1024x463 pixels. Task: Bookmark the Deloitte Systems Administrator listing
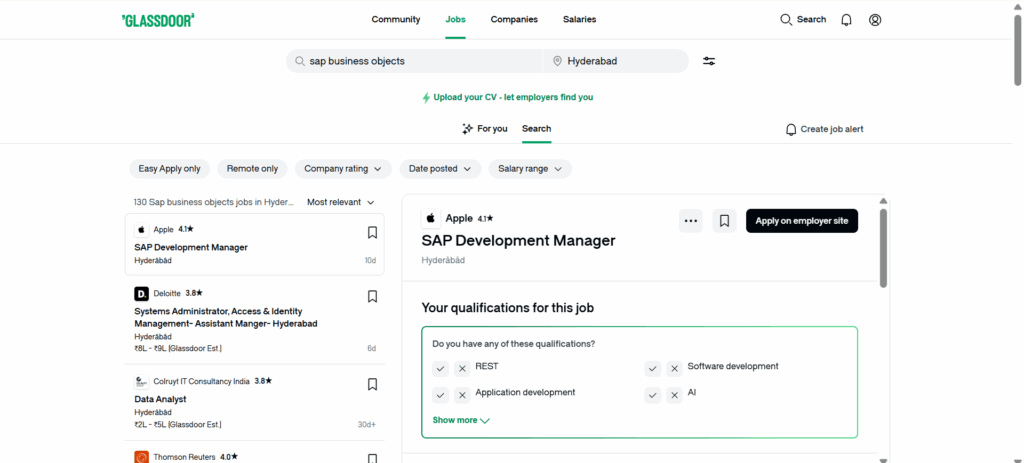pos(372,296)
